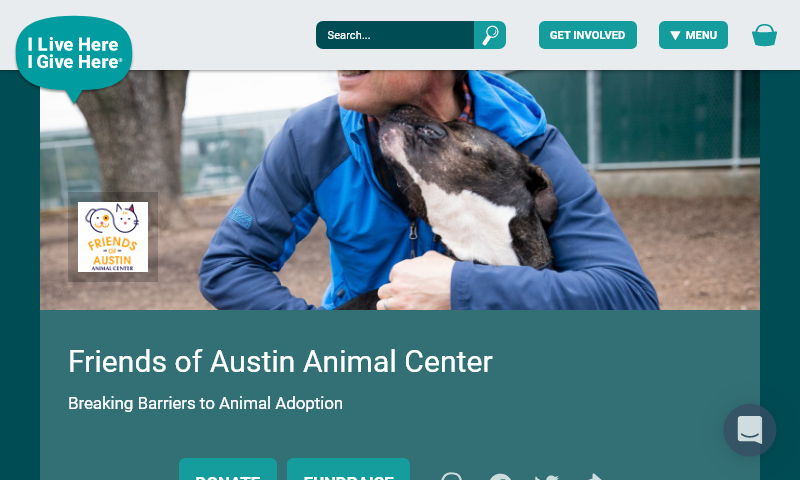The height and width of the screenshot is (480, 800).
Task: Open the chat support bubble
Action: click(x=749, y=430)
